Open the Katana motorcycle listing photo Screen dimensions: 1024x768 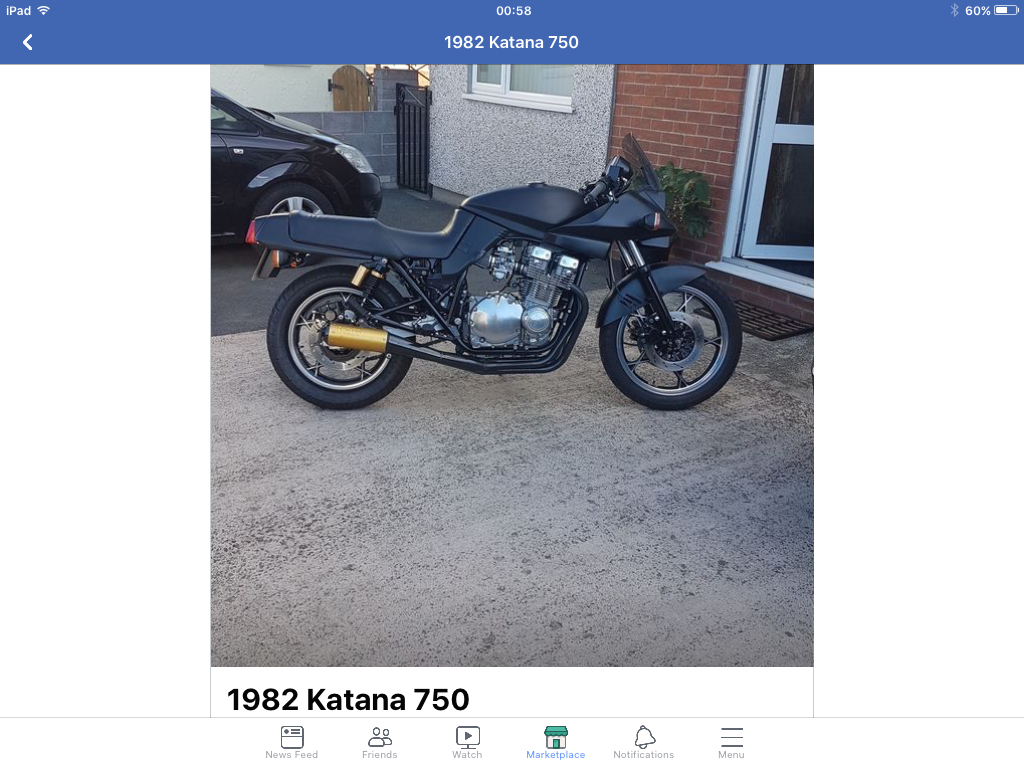coord(512,365)
